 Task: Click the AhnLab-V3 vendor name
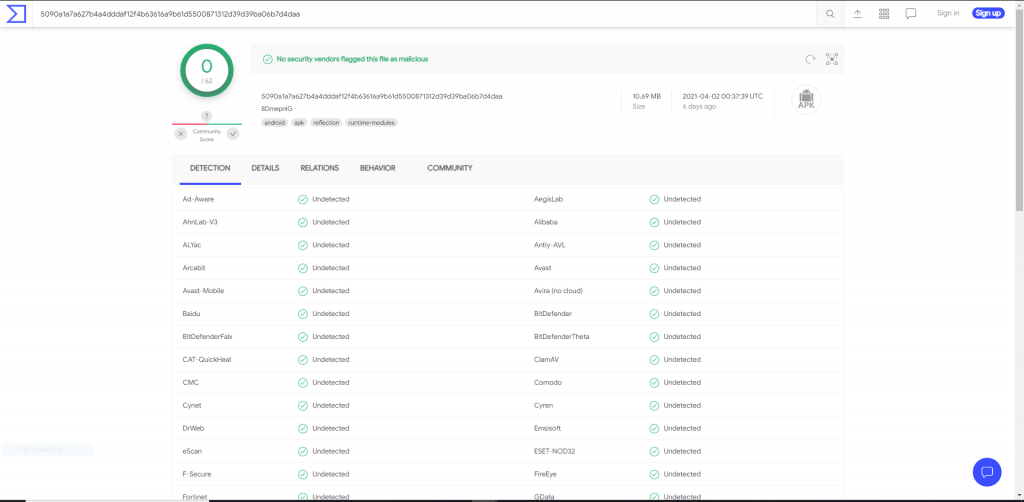tap(200, 222)
